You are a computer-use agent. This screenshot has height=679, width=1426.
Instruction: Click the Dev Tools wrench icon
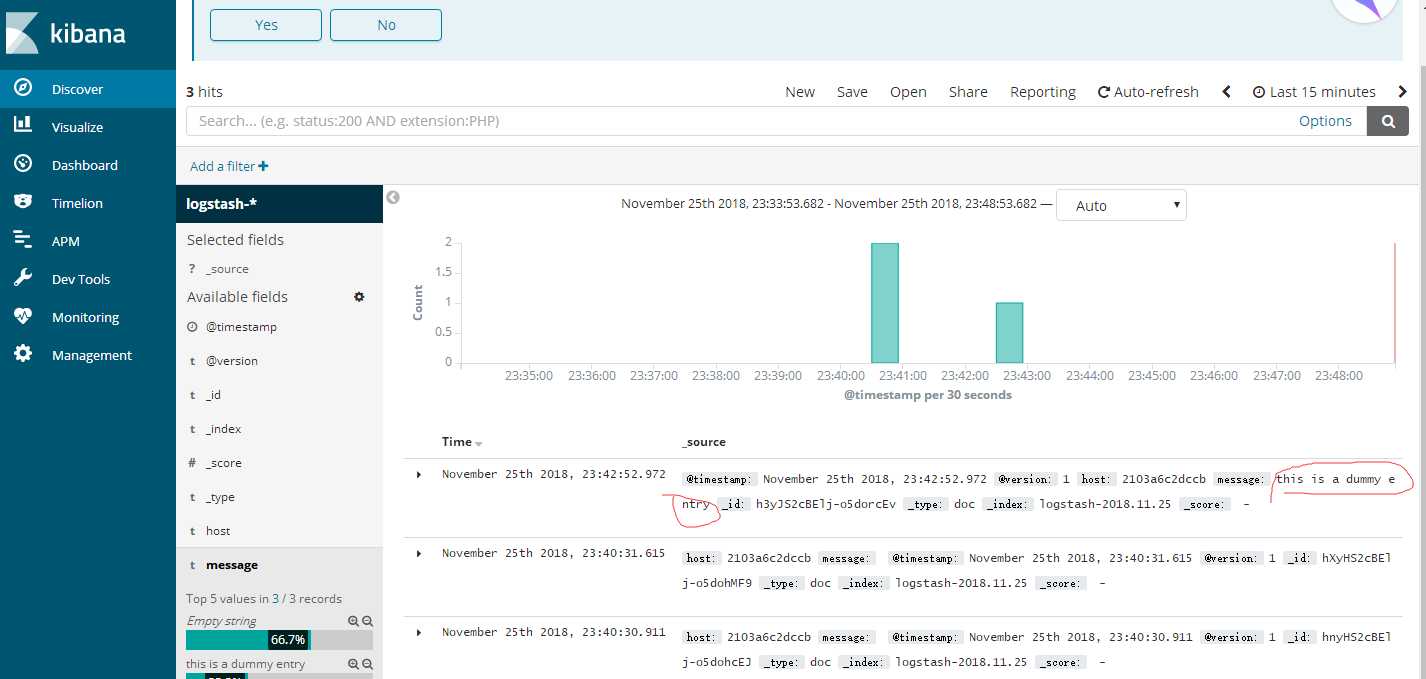point(23,278)
